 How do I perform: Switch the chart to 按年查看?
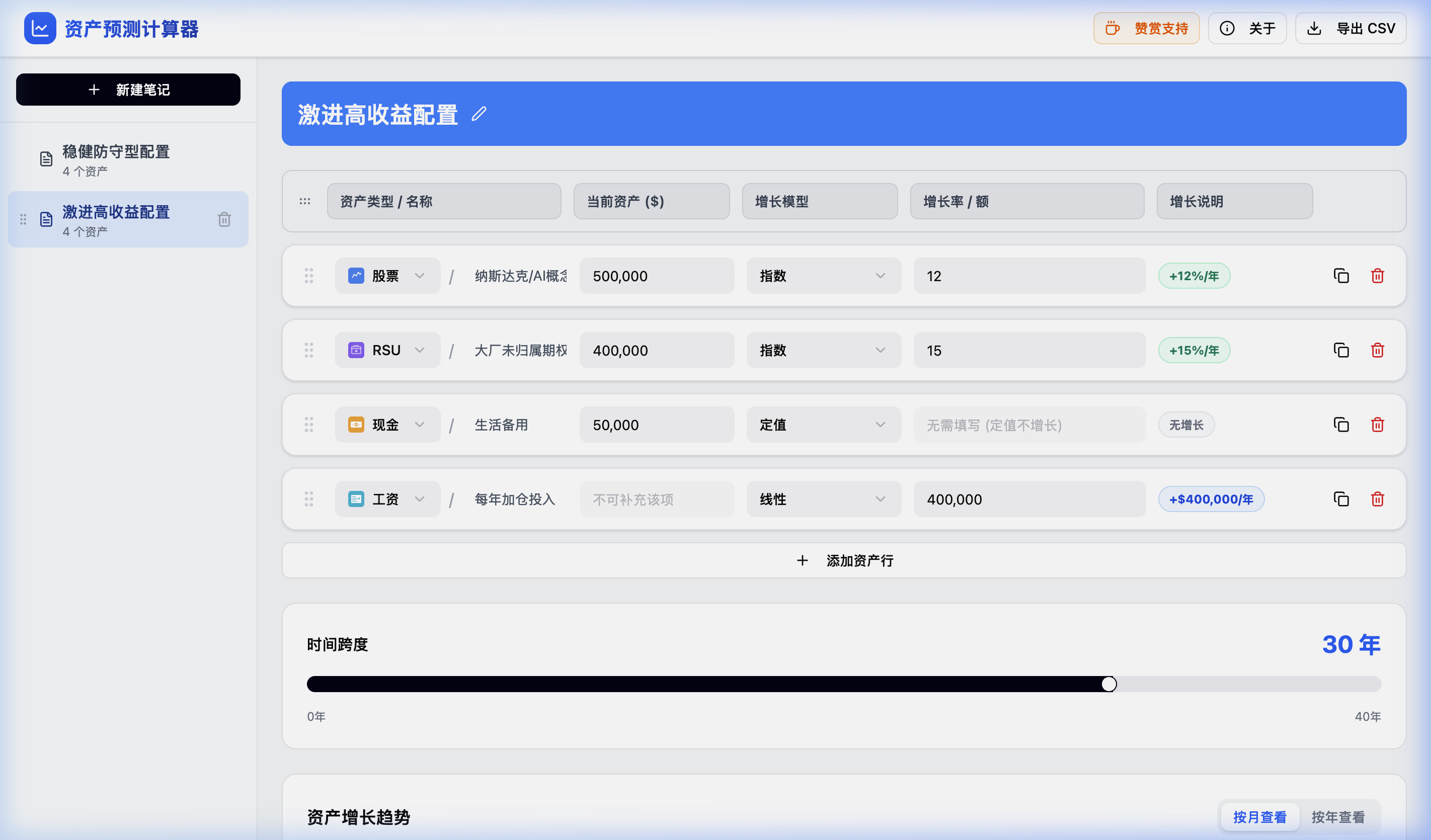point(1337,817)
